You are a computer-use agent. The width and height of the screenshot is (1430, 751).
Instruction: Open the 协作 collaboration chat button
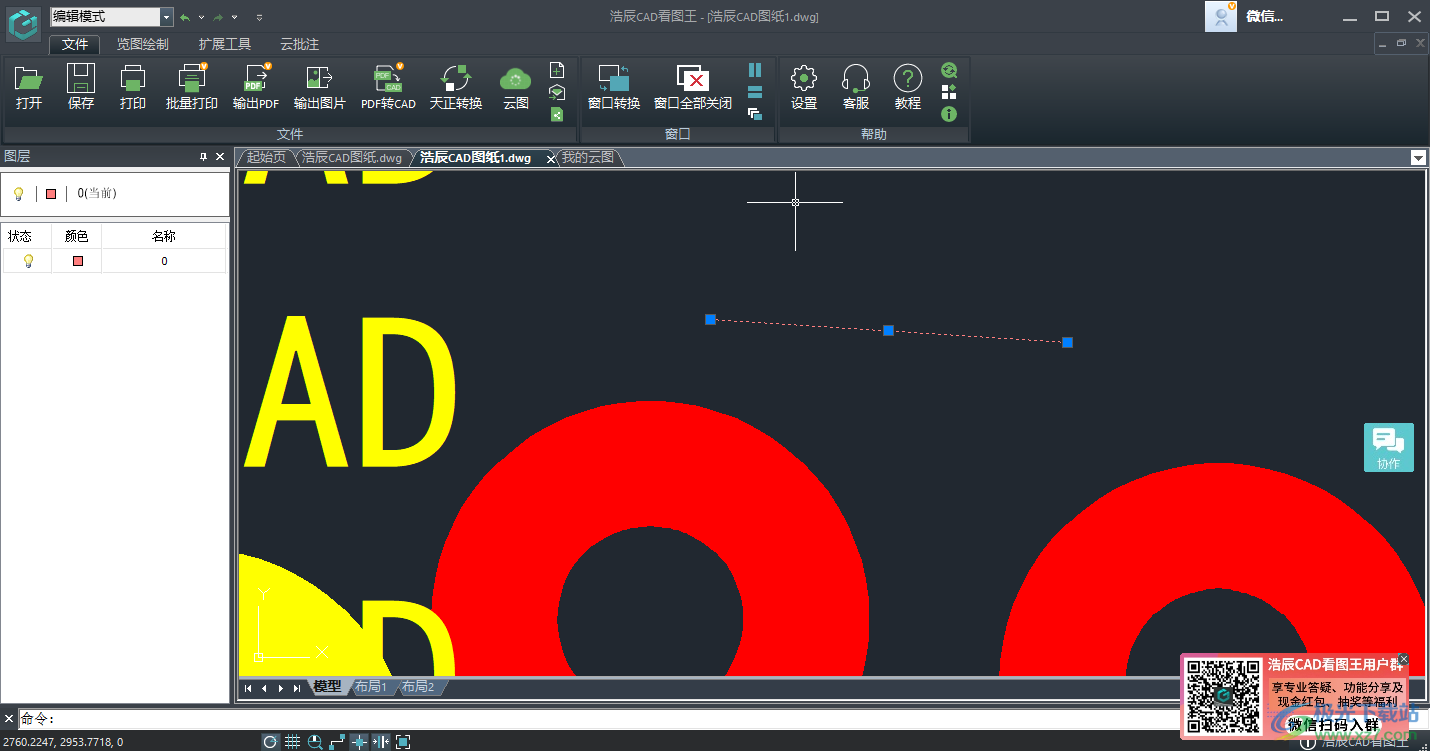[1389, 447]
